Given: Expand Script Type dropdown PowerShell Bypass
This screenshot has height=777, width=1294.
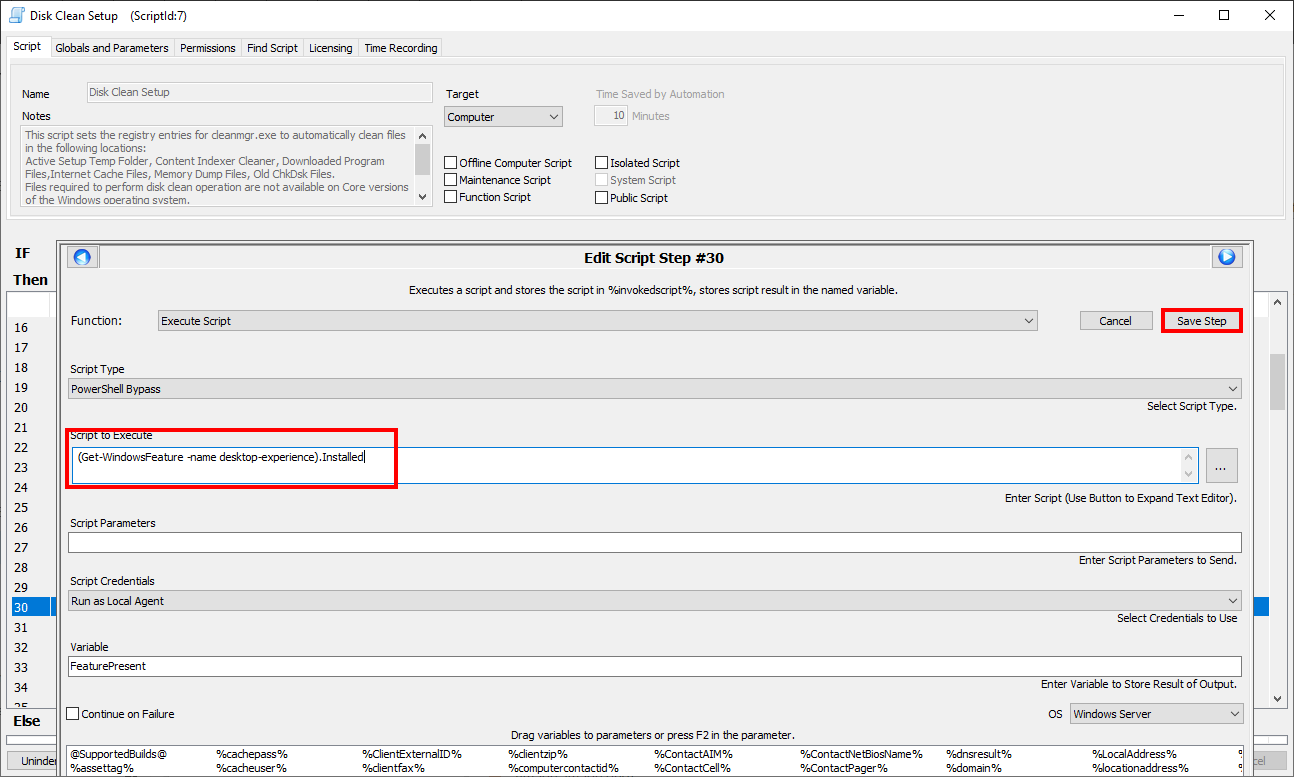Looking at the screenshot, I should (655, 389).
